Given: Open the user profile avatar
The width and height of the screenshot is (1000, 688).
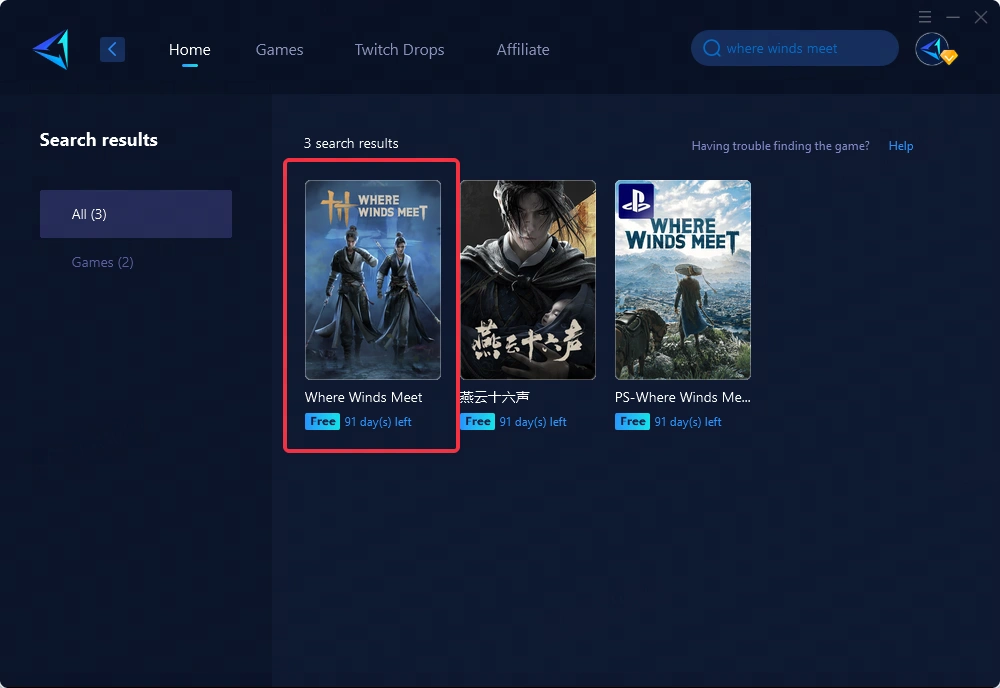Looking at the screenshot, I should click(931, 49).
